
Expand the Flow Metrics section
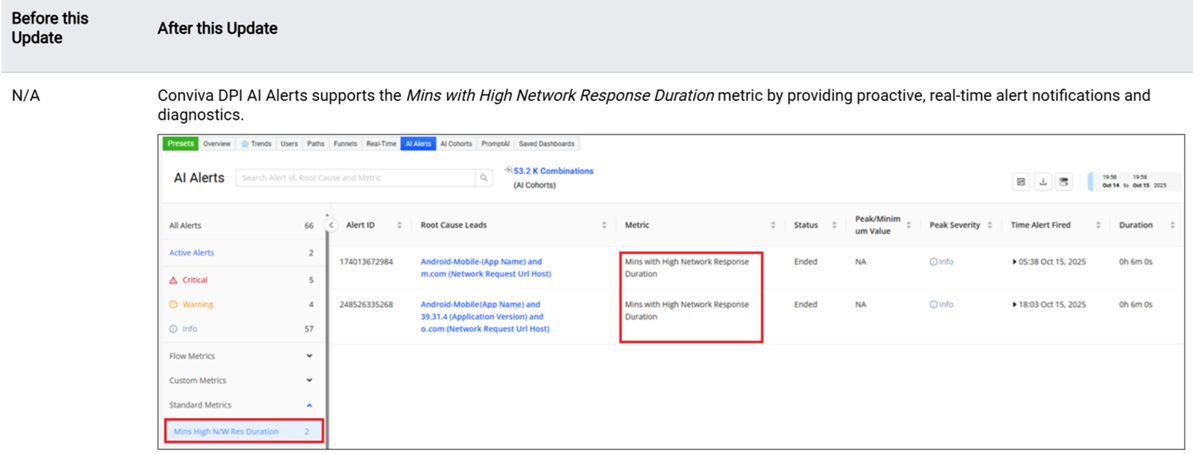309,356
